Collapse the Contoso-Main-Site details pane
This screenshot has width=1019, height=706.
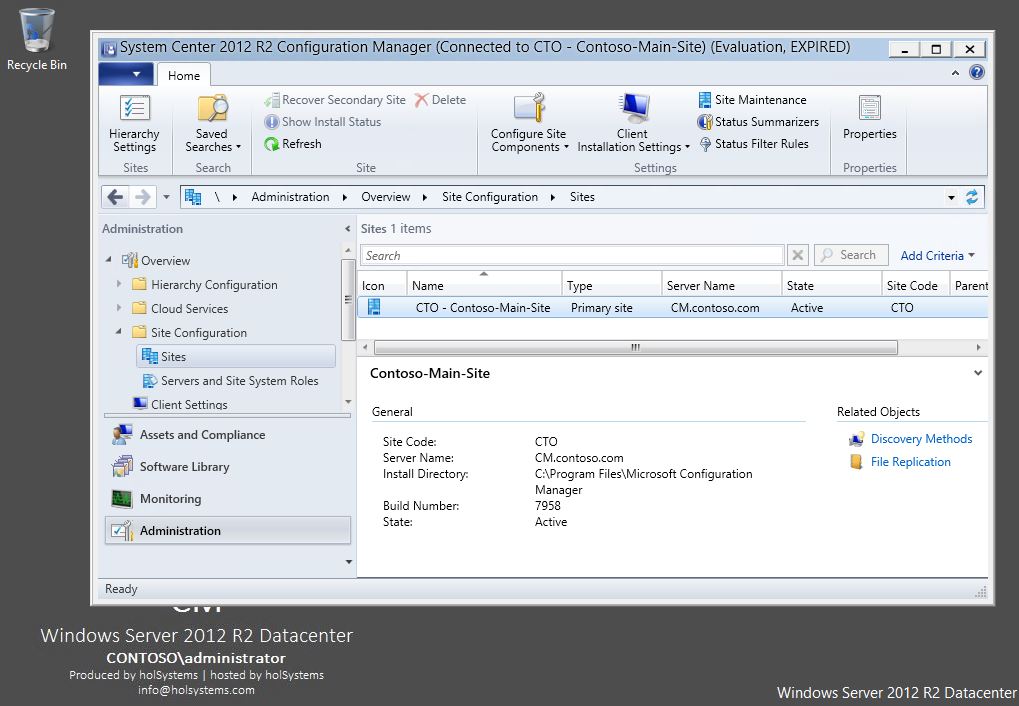pyautogui.click(x=977, y=373)
